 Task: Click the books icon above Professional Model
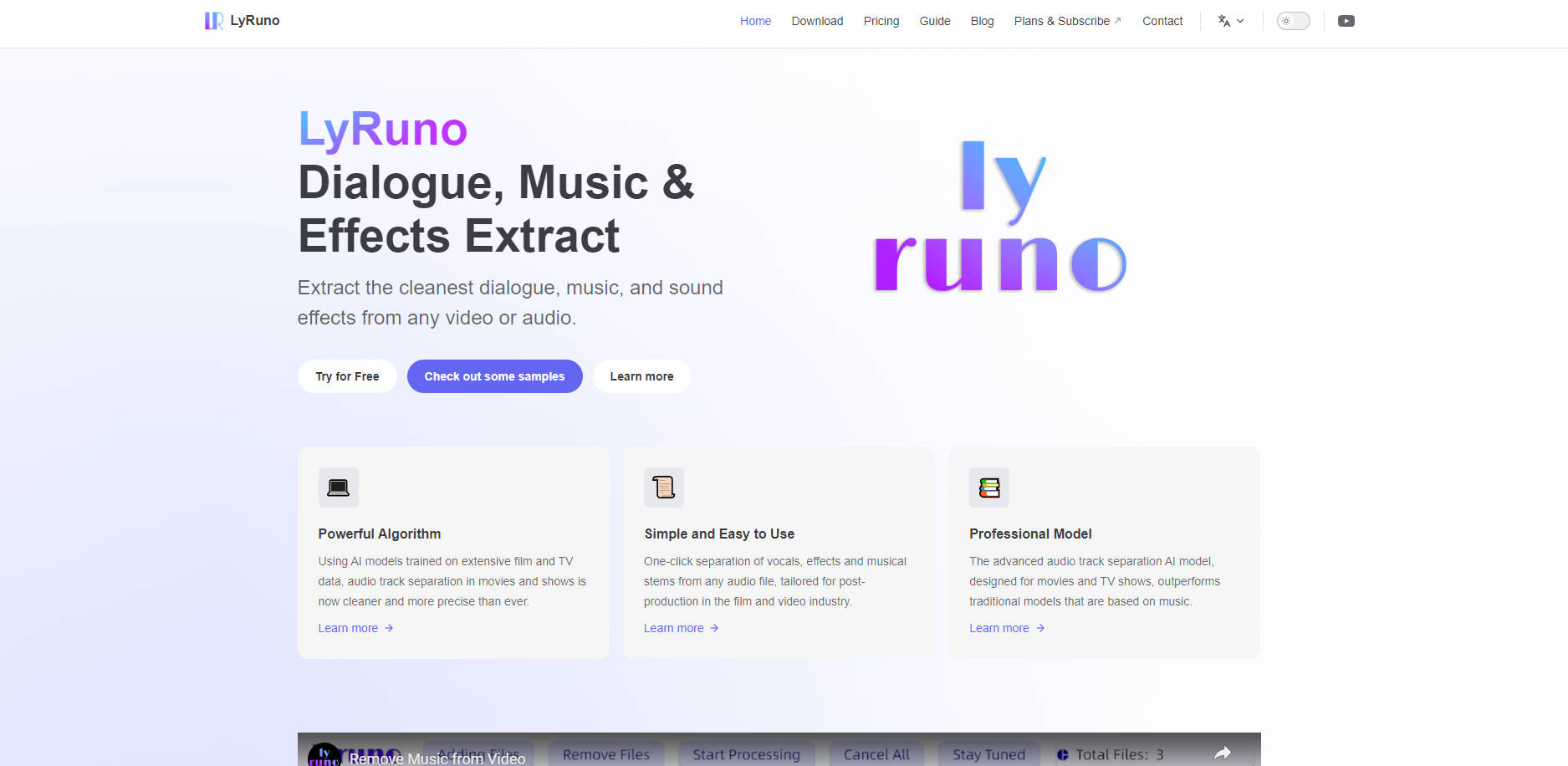point(988,487)
